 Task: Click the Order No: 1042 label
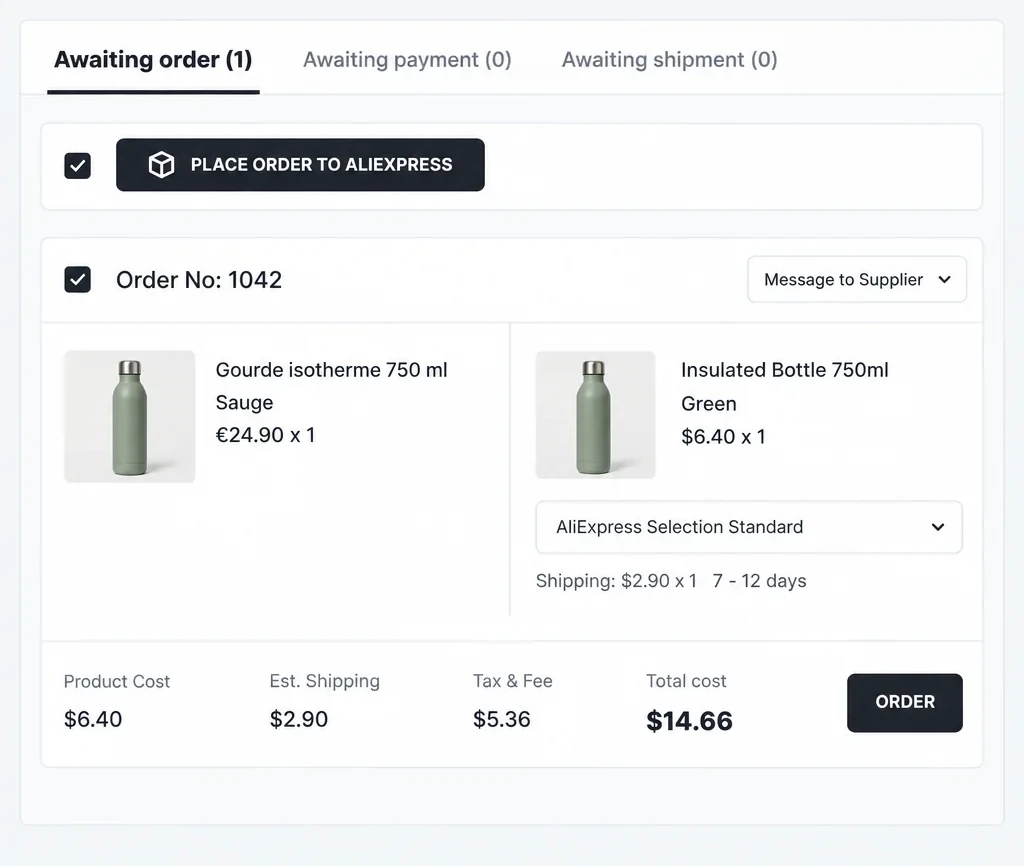pyautogui.click(x=199, y=280)
